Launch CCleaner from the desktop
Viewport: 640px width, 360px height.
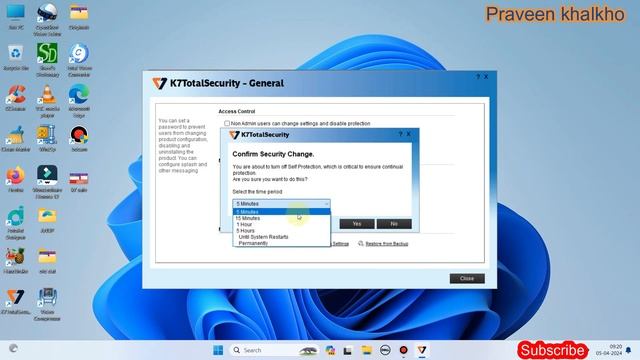click(x=16, y=98)
